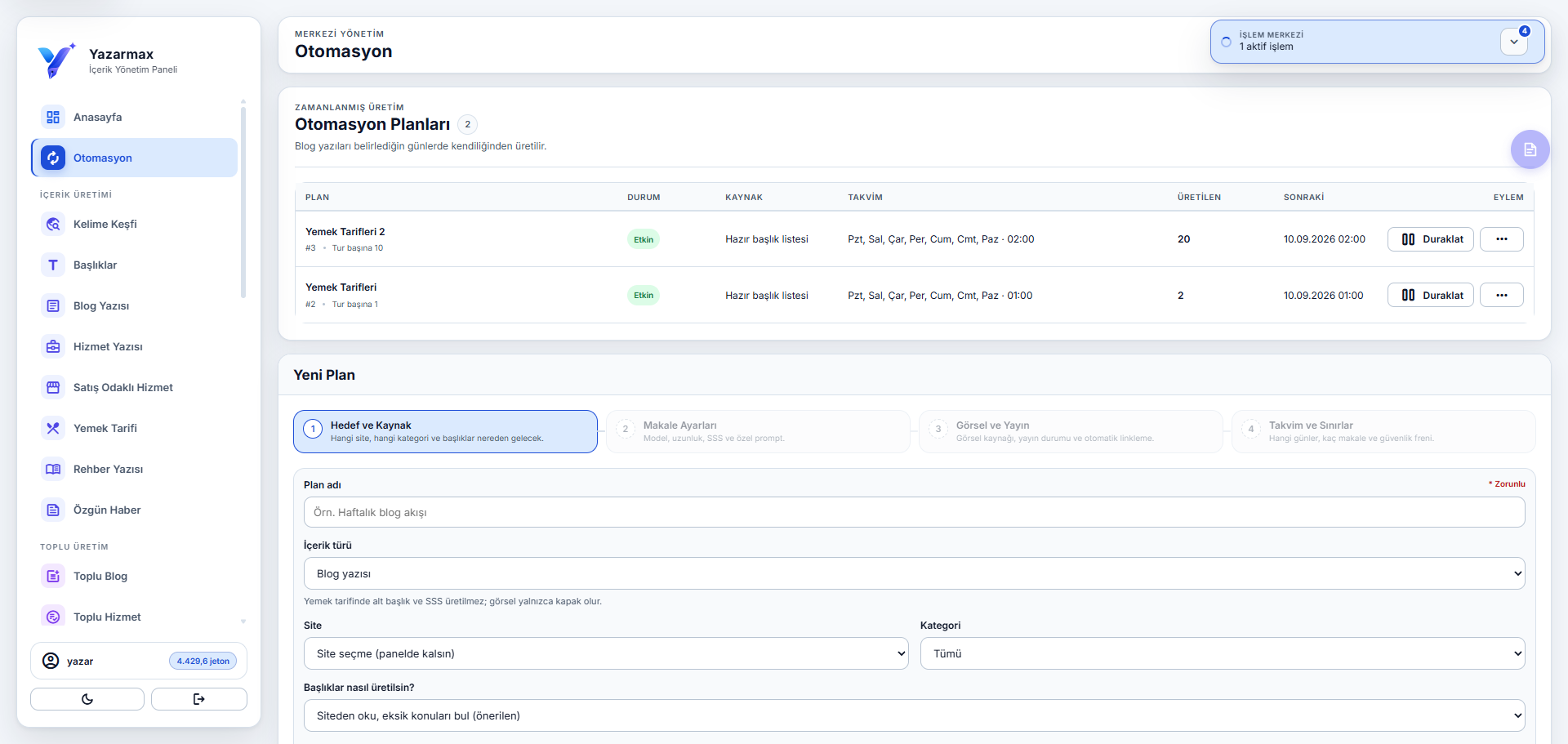Open more actions for Yemek Tarifleri 2

[1502, 239]
